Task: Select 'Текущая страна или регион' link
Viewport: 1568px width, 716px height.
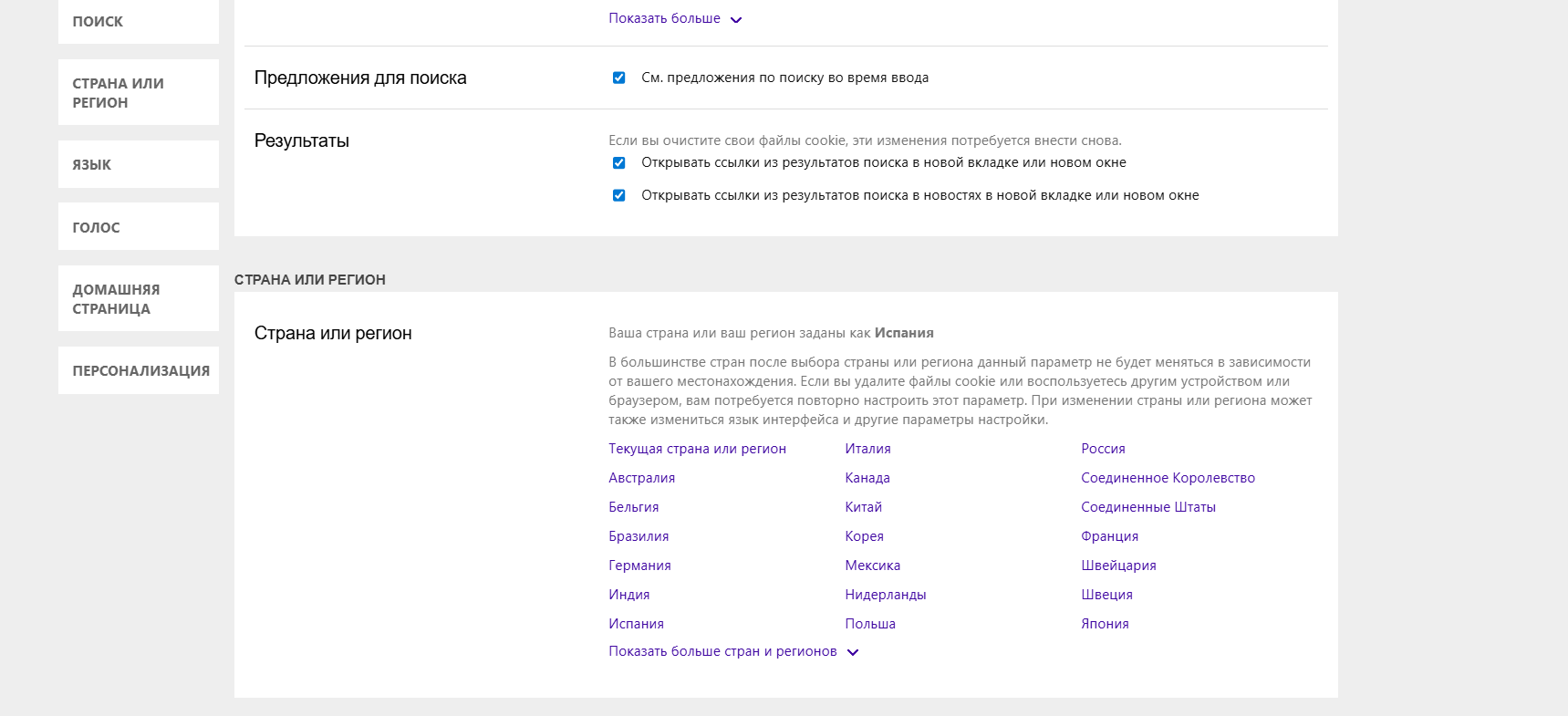Action: 697,449
